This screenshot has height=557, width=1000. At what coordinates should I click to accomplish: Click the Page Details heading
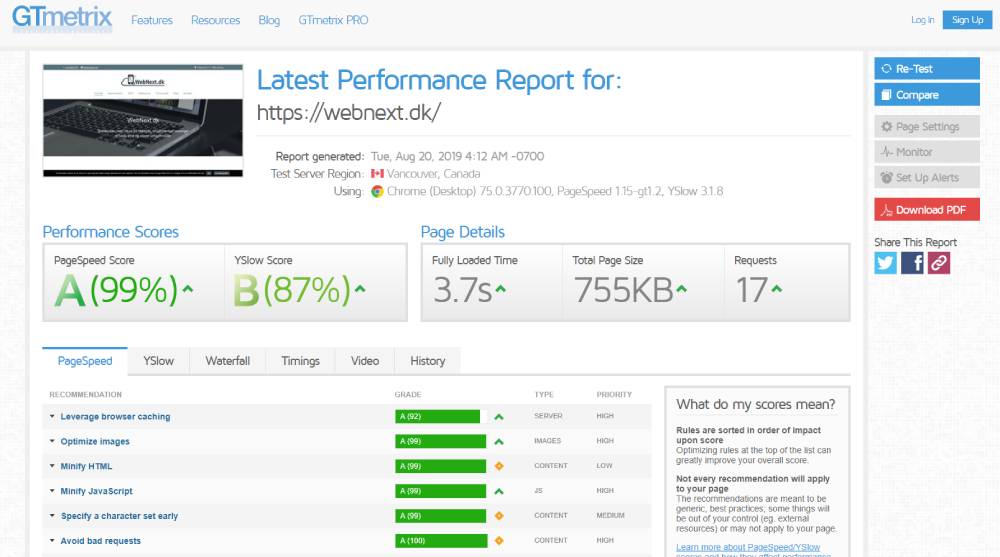463,232
